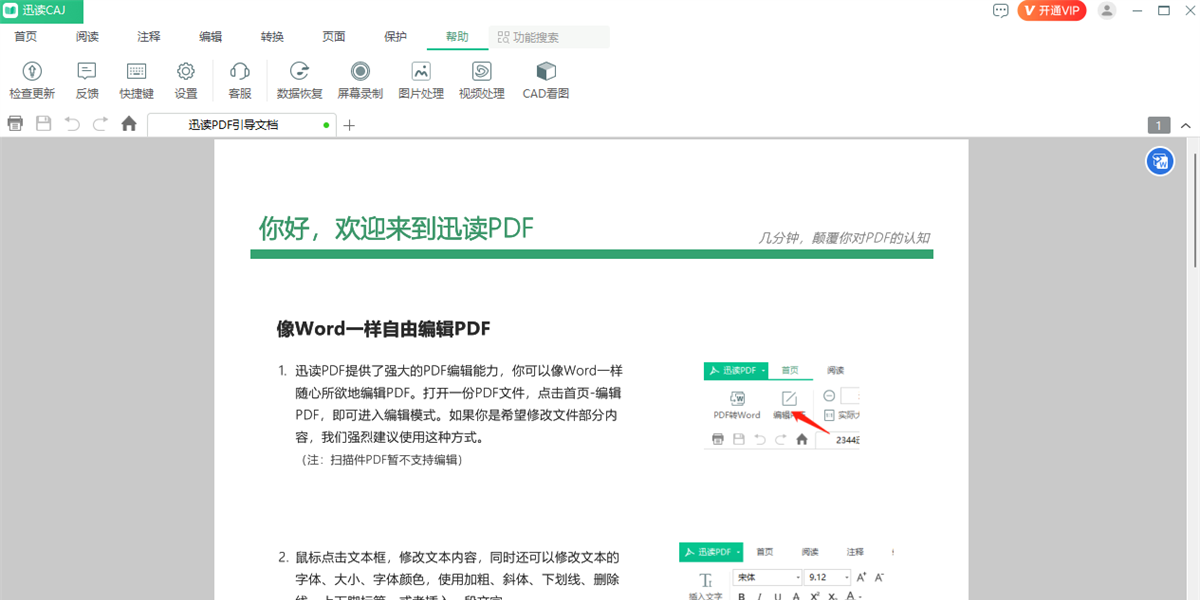Open the 反馈 feedback tool

pyautogui.click(x=87, y=81)
